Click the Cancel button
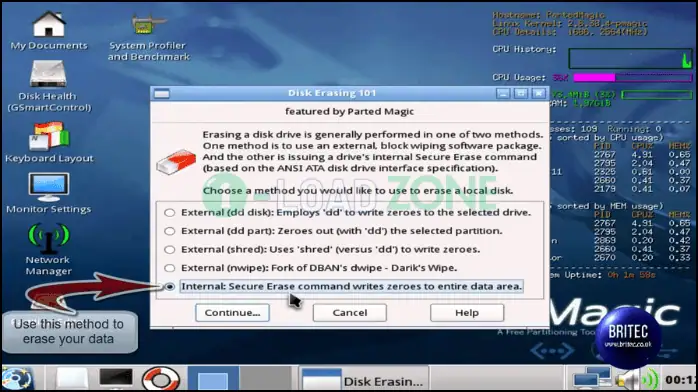The height and width of the screenshot is (392, 698). point(349,313)
